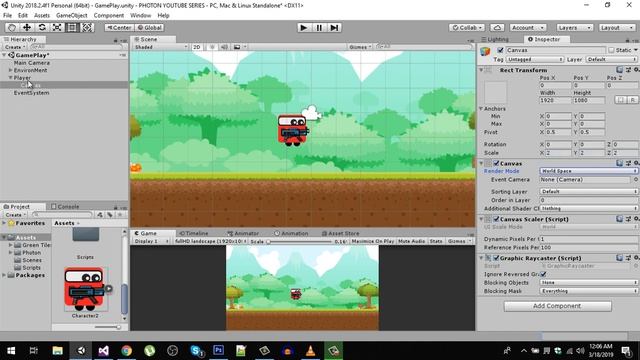Open Canvas component settings gear
This screenshot has height=360, width=640.
point(636,163)
